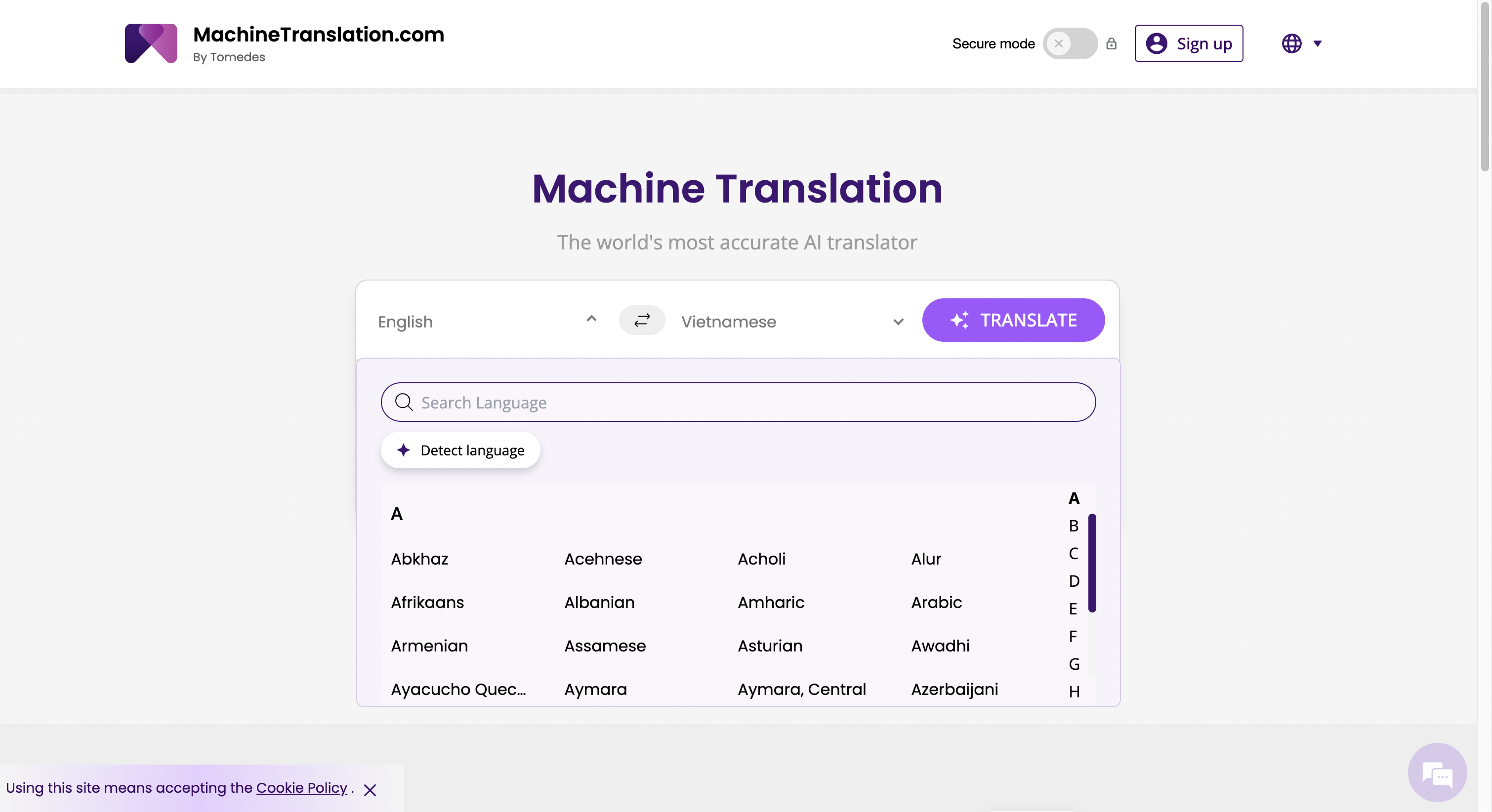The height and width of the screenshot is (812, 1492).
Task: Pick Asturian in the language list
Action: 770,645
